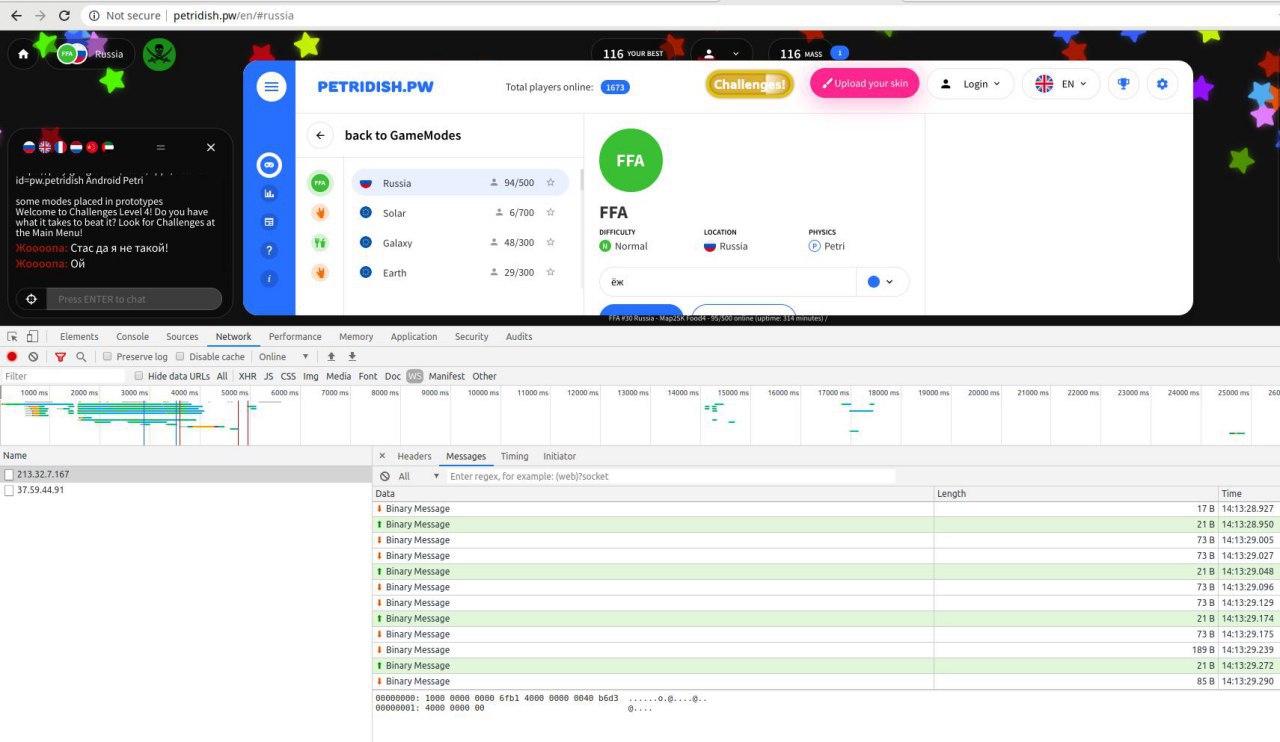
Task: Click the news layout sidebar icon
Action: coord(269,222)
